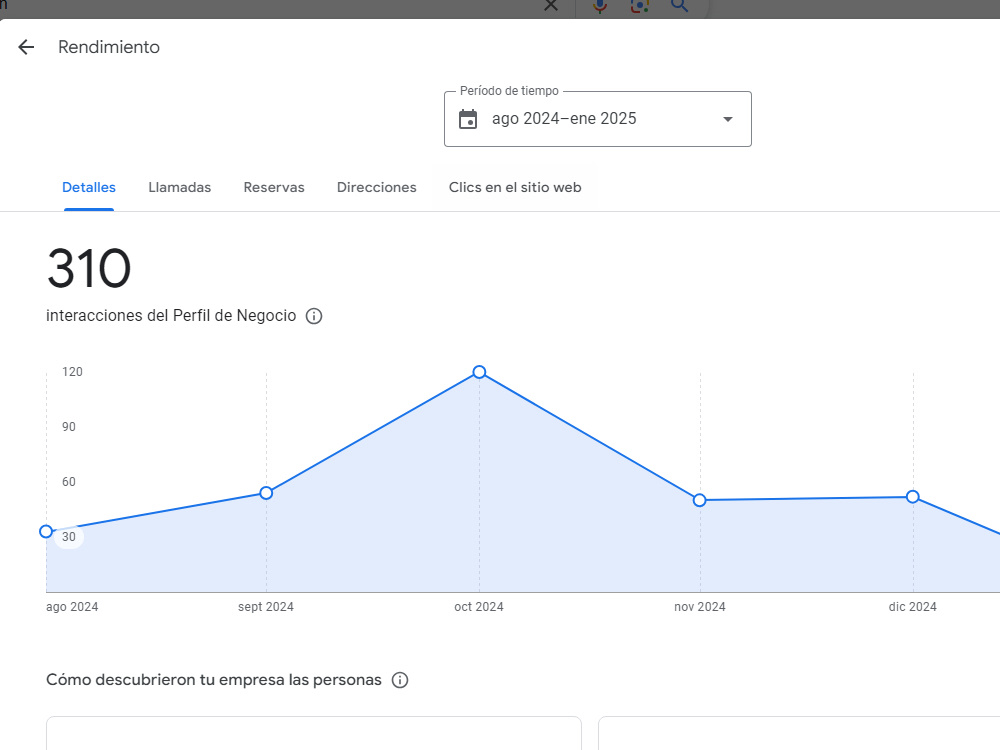The height and width of the screenshot is (750, 1000).
Task: Click the Rendimiento page title
Action: pyautogui.click(x=109, y=47)
